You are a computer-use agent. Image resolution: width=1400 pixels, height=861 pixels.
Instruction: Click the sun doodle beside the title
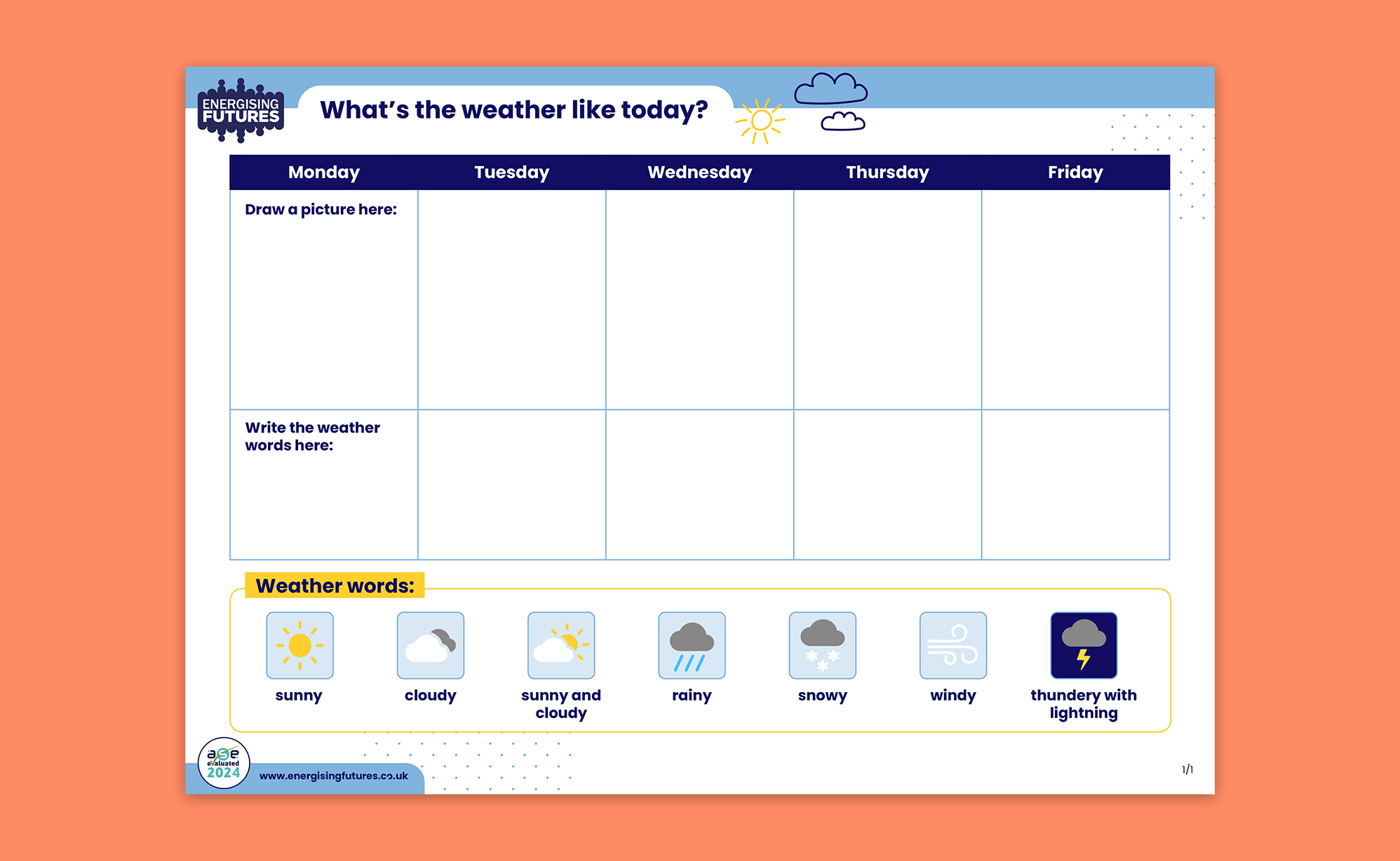pyautogui.click(x=763, y=122)
